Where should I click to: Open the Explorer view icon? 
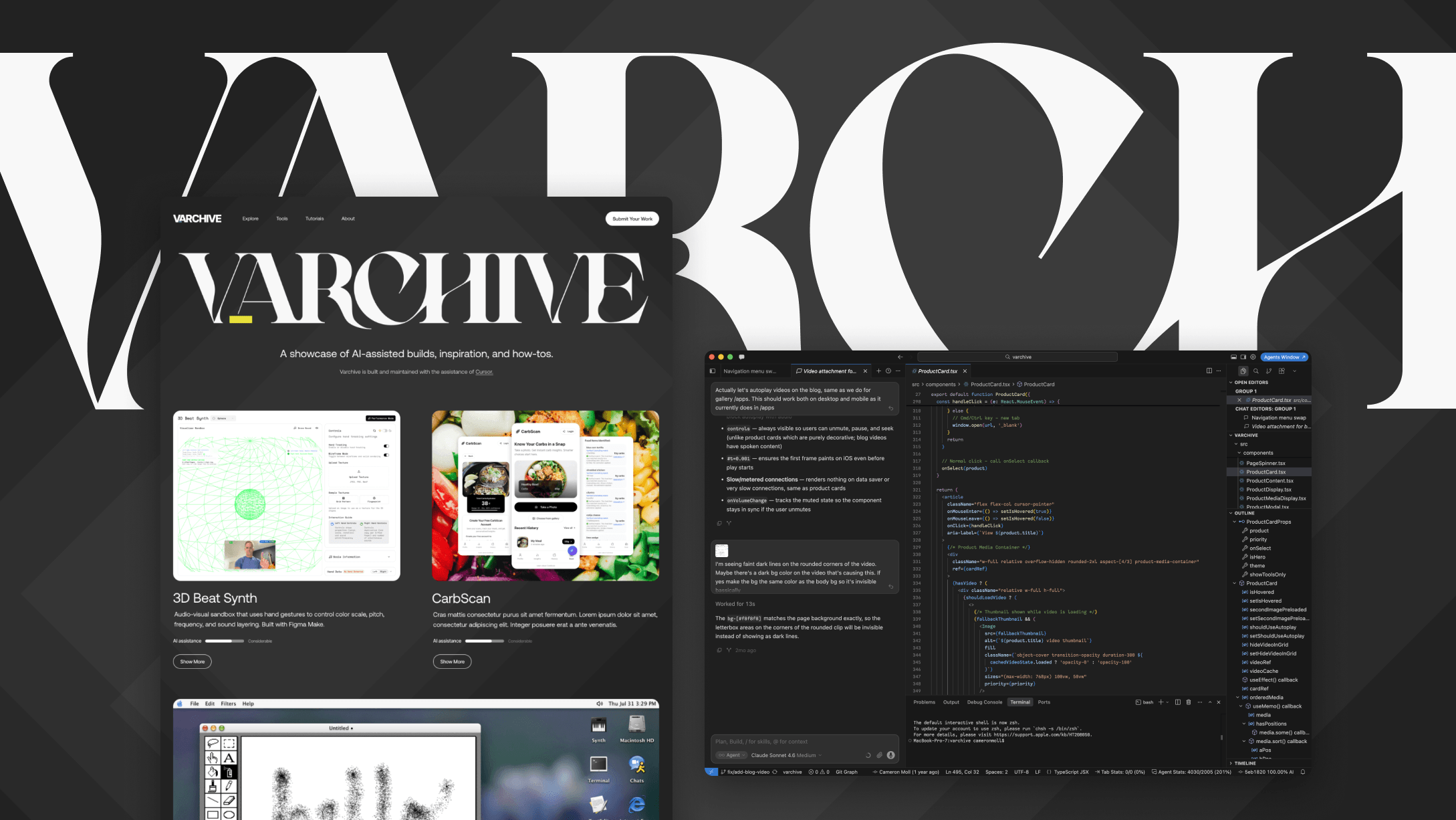click(x=1243, y=371)
